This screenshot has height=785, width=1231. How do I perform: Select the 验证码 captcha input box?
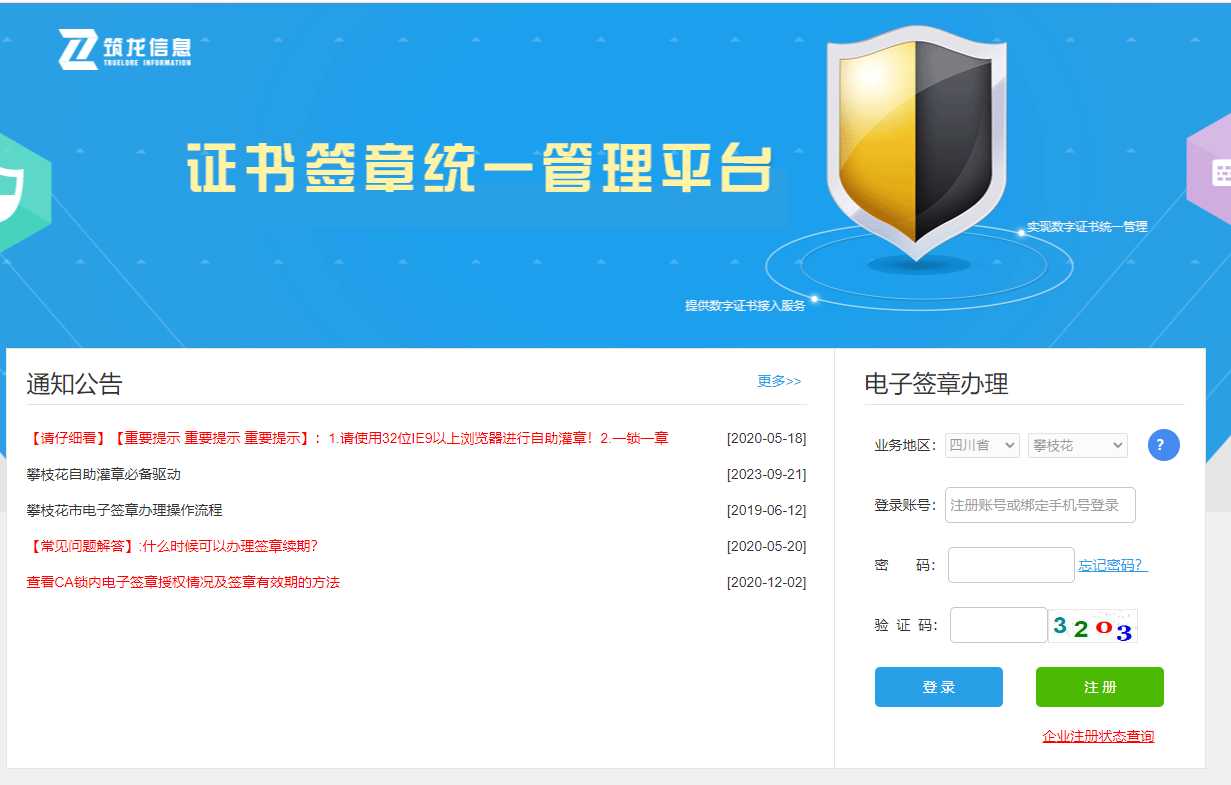tap(997, 625)
